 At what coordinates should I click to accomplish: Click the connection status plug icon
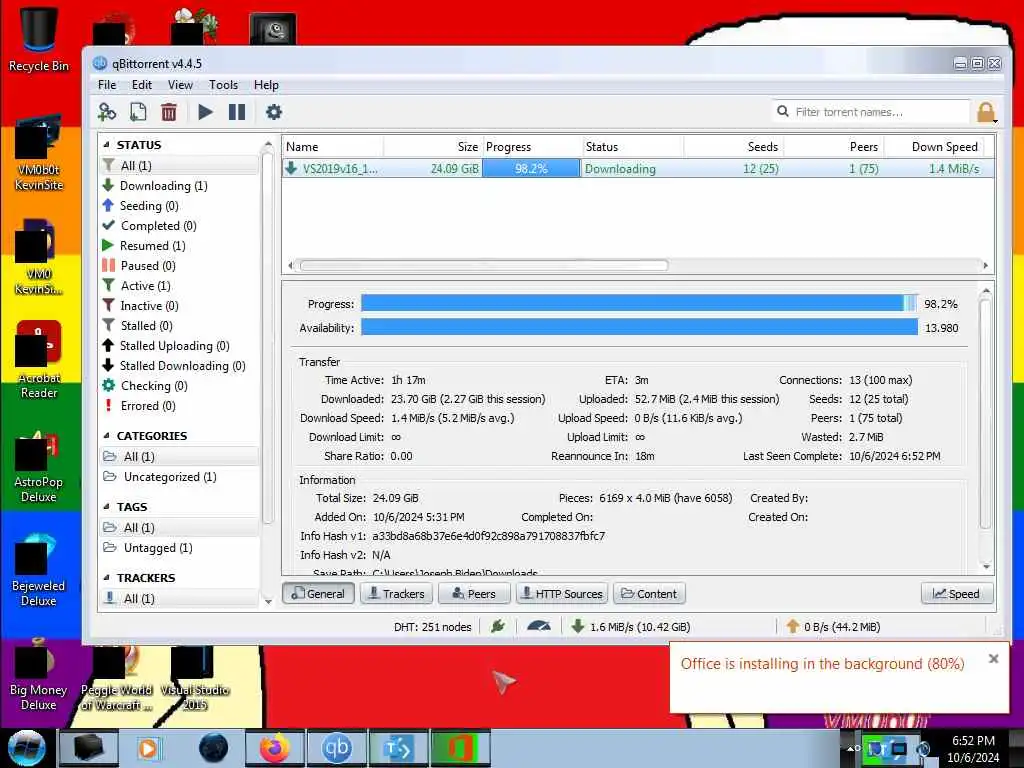[498, 626]
